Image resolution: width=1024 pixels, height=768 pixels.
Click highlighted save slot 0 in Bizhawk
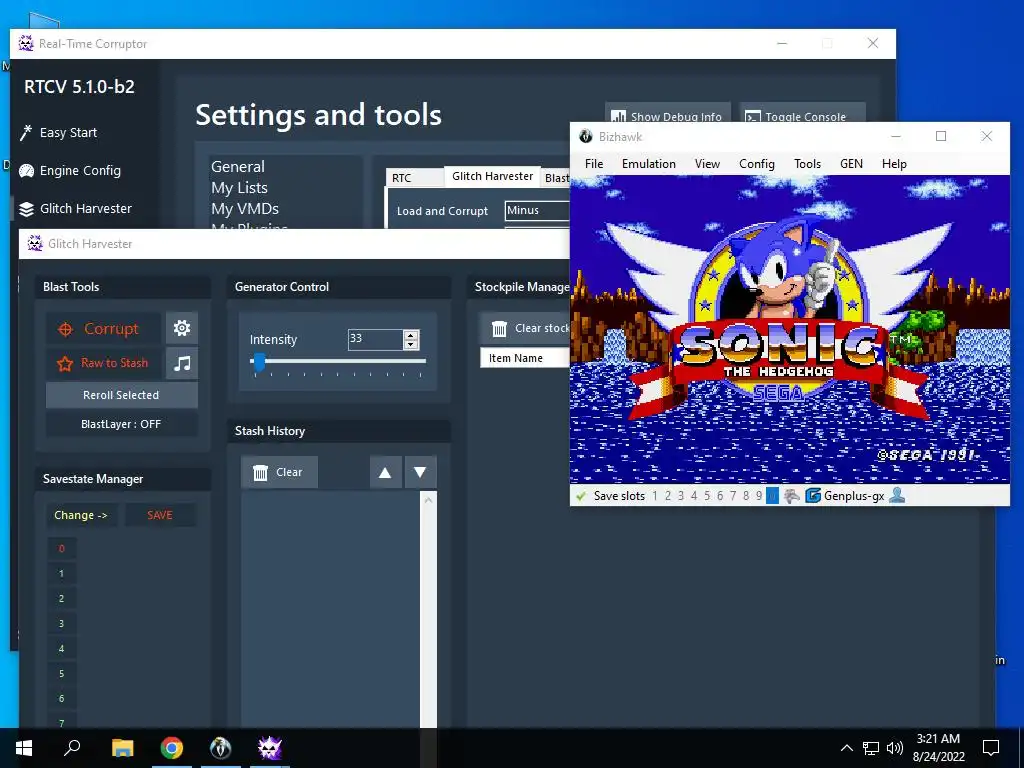(x=772, y=496)
